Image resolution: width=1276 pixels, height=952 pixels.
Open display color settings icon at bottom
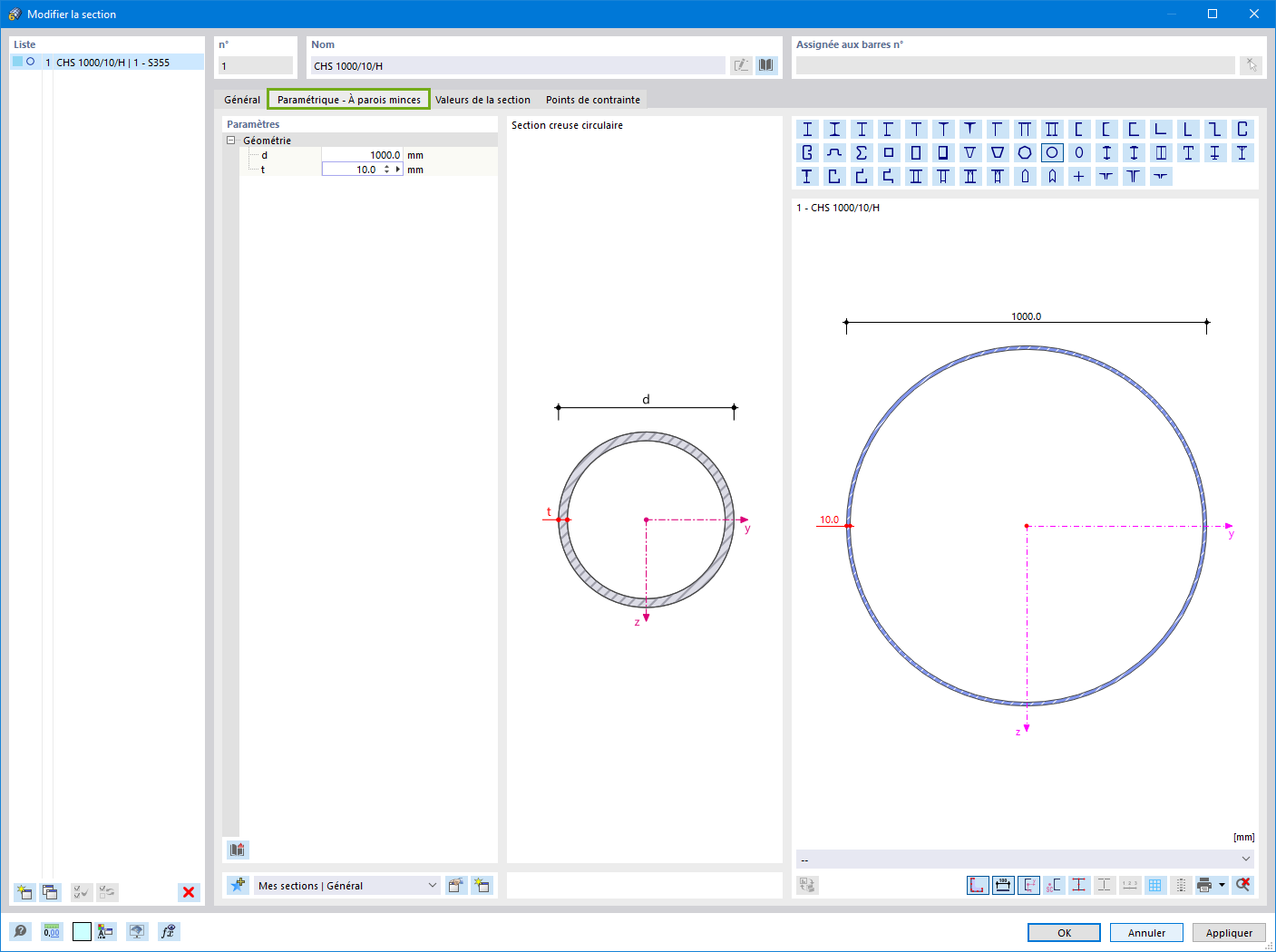(x=106, y=931)
